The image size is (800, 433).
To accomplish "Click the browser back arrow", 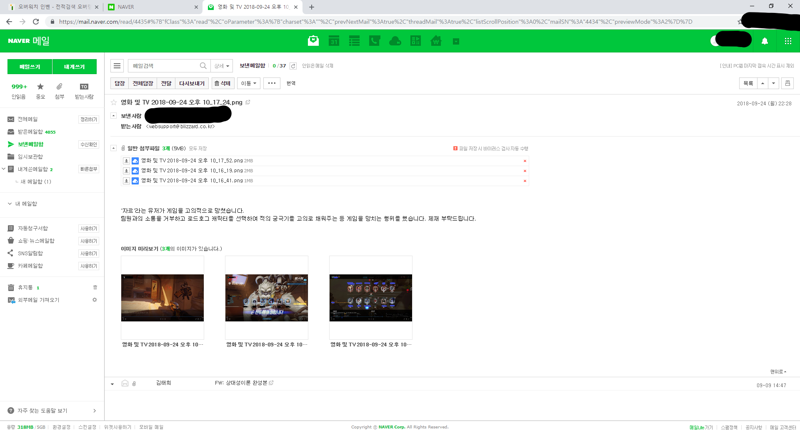I will coord(9,22).
